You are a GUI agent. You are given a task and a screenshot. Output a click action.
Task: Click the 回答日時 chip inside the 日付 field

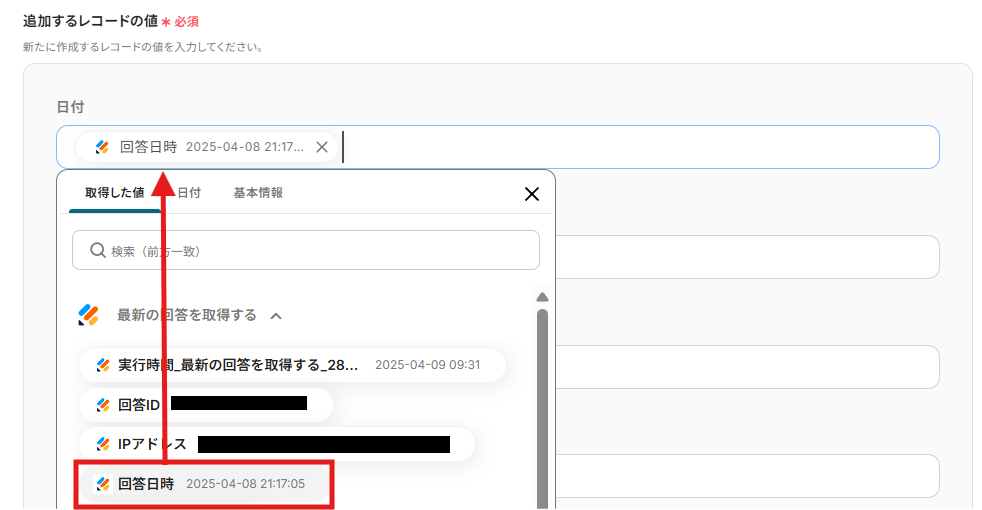pyautogui.click(x=207, y=147)
